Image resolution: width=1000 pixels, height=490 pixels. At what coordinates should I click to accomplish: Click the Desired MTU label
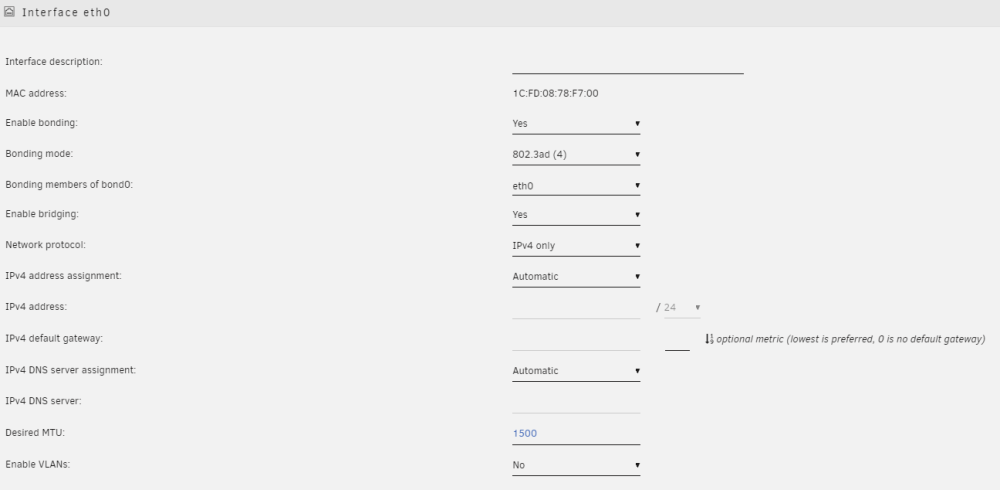(35, 433)
